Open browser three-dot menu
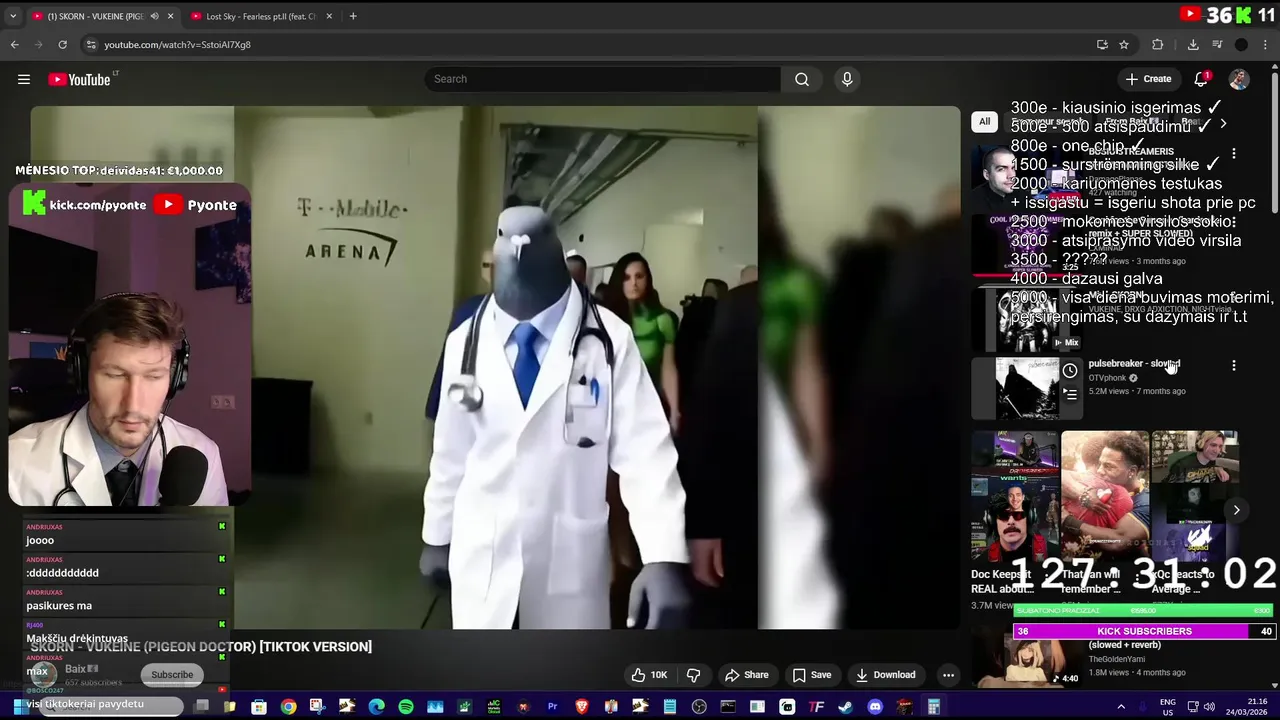The width and height of the screenshot is (1280, 720). 1266,44
